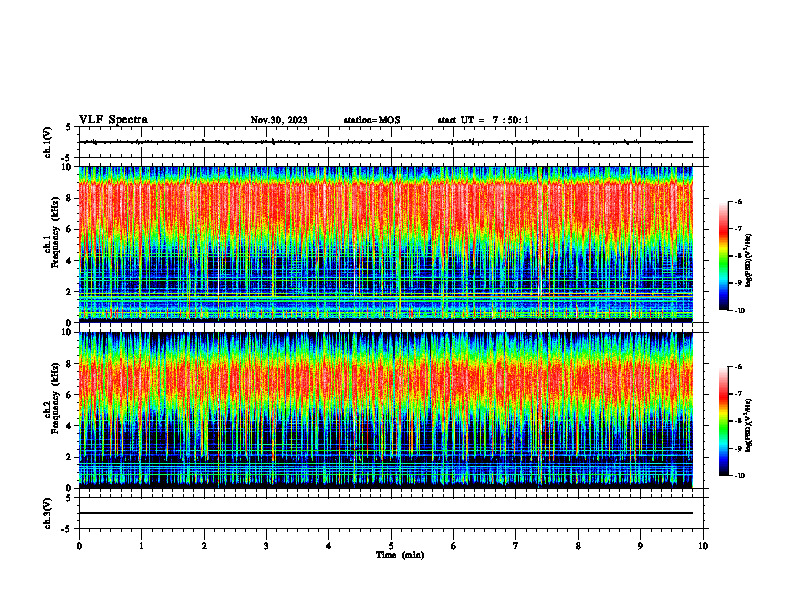Click the "-6" label on ch.1 colorbar

pyautogui.click(x=738, y=202)
